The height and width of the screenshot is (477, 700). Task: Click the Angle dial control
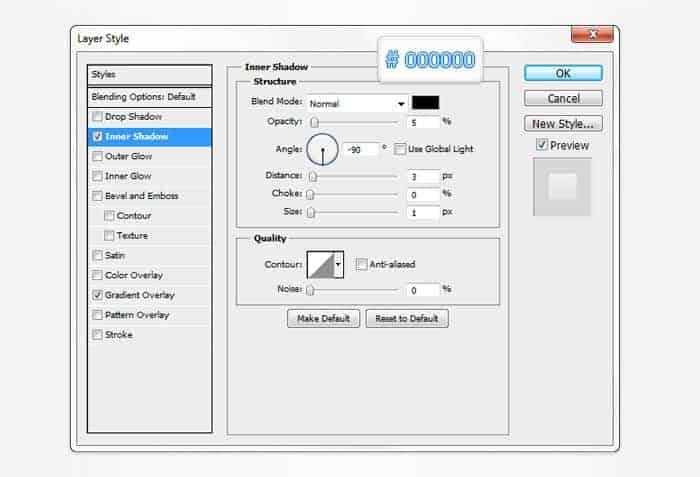click(x=322, y=150)
